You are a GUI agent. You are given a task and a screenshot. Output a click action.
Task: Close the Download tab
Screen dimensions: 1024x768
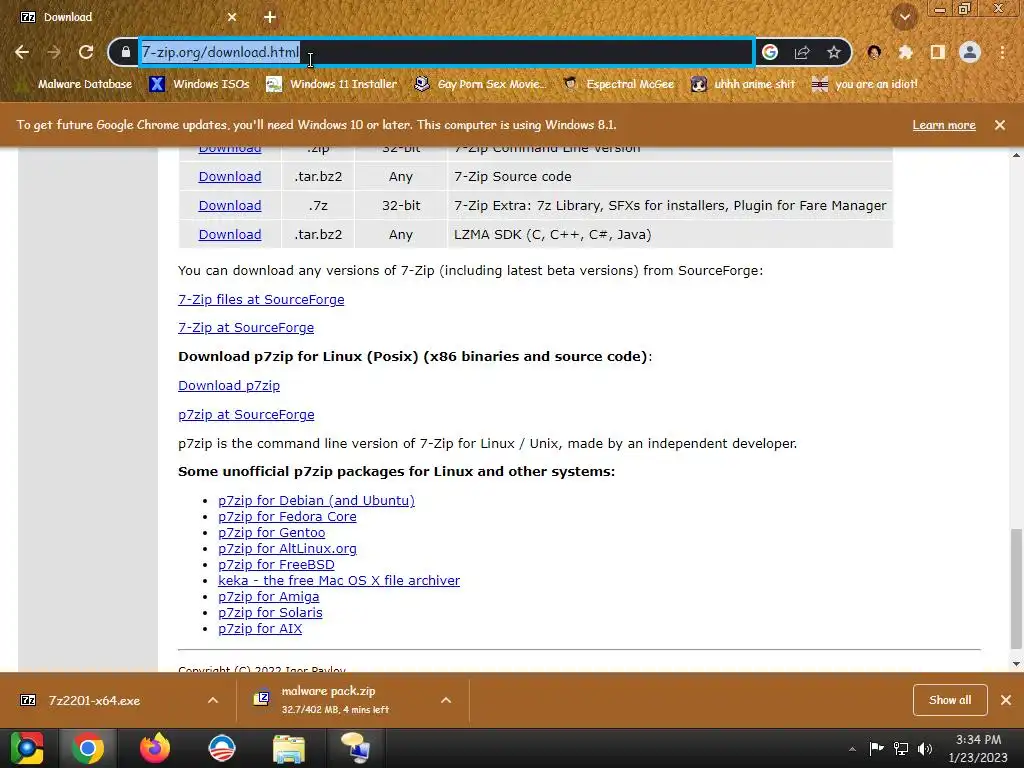(232, 17)
